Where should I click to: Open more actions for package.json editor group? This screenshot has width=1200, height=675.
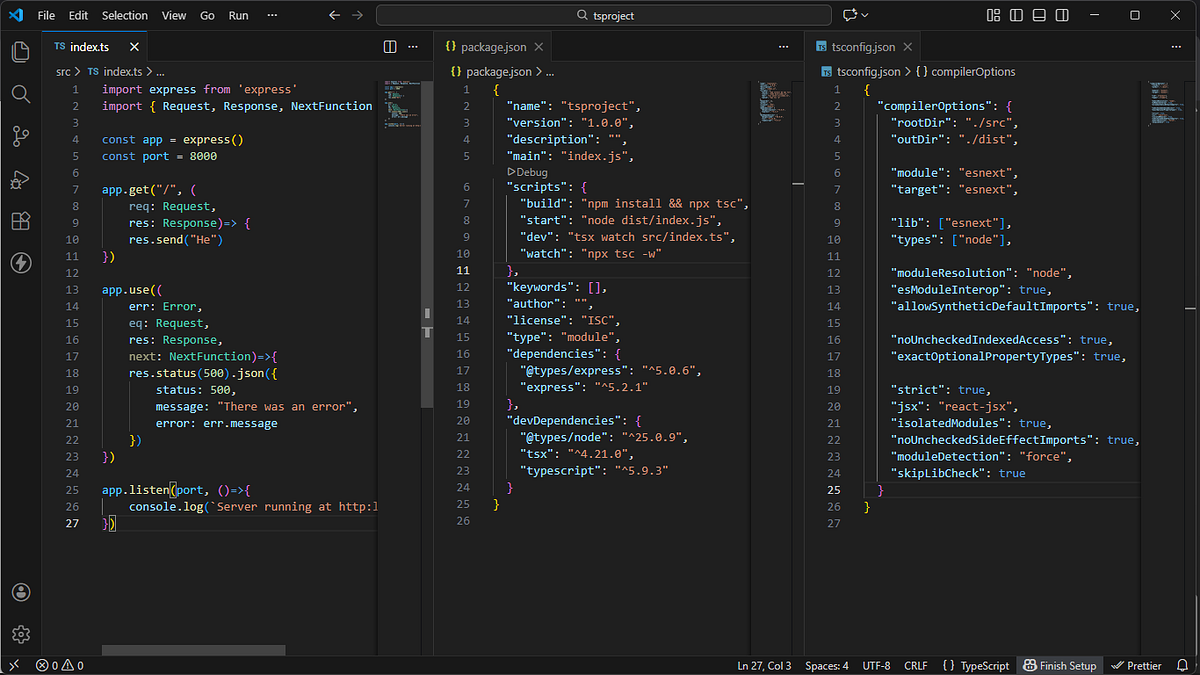[x=784, y=47]
